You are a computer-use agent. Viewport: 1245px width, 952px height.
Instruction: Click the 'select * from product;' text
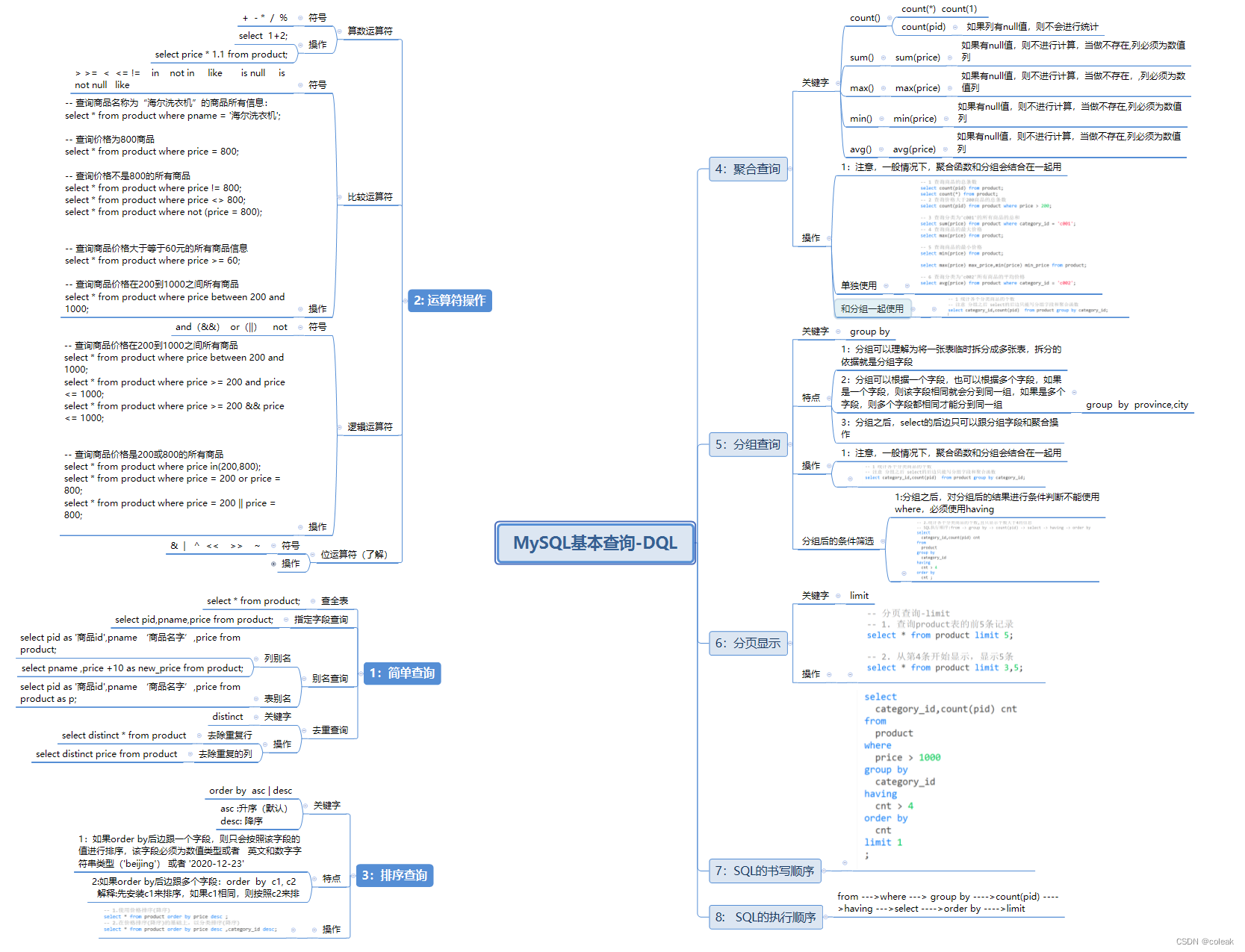(253, 601)
